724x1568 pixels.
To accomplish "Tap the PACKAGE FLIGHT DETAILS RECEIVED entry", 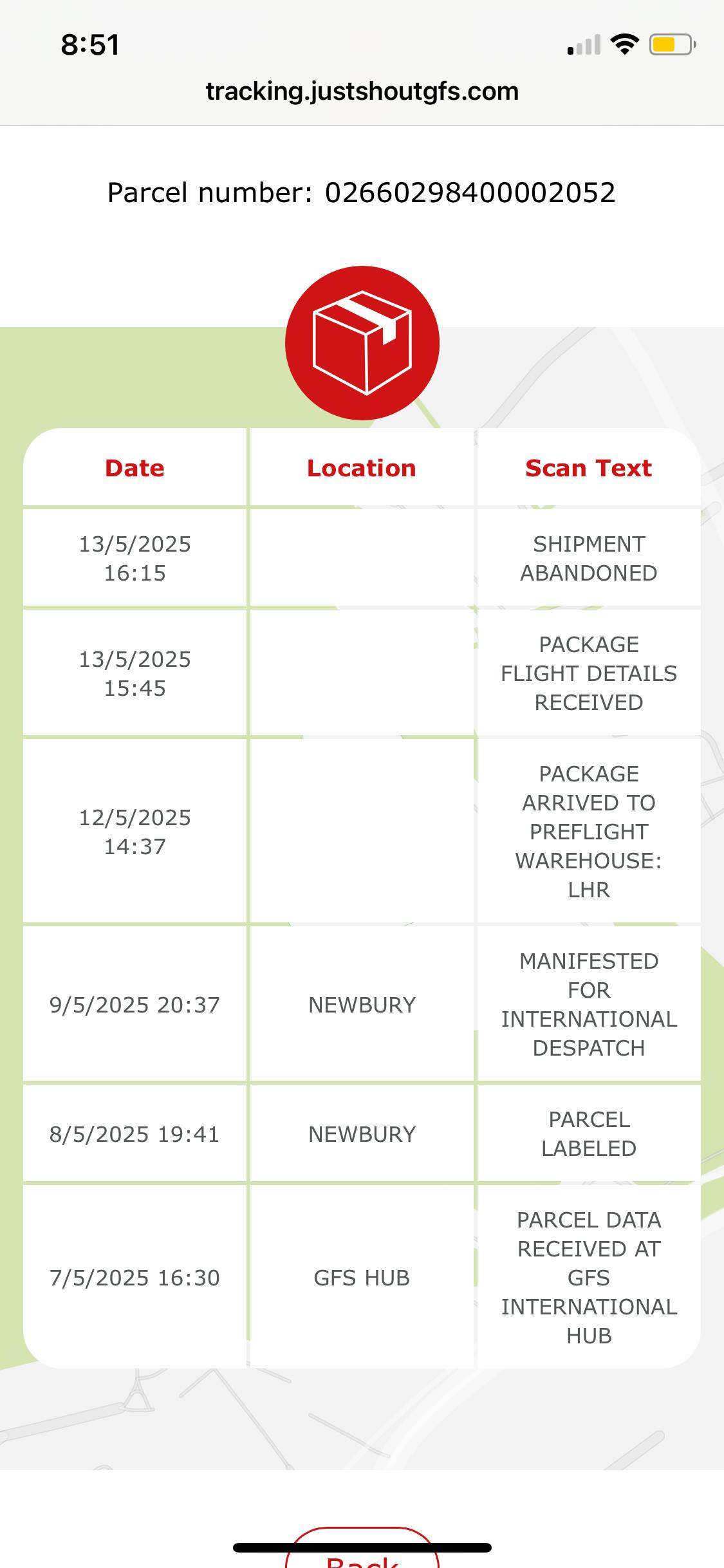I will pyautogui.click(x=588, y=673).
